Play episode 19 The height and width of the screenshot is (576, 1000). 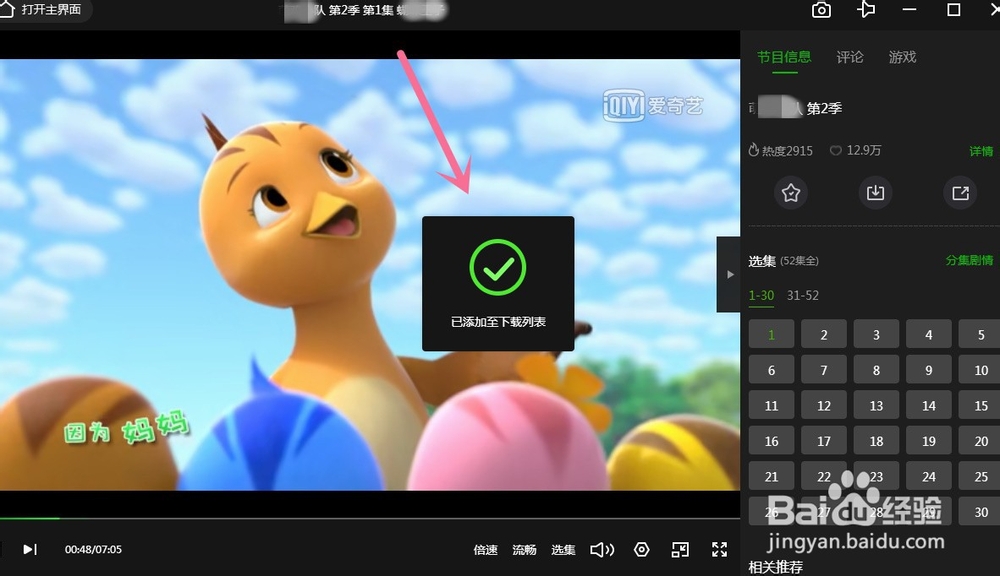929,441
